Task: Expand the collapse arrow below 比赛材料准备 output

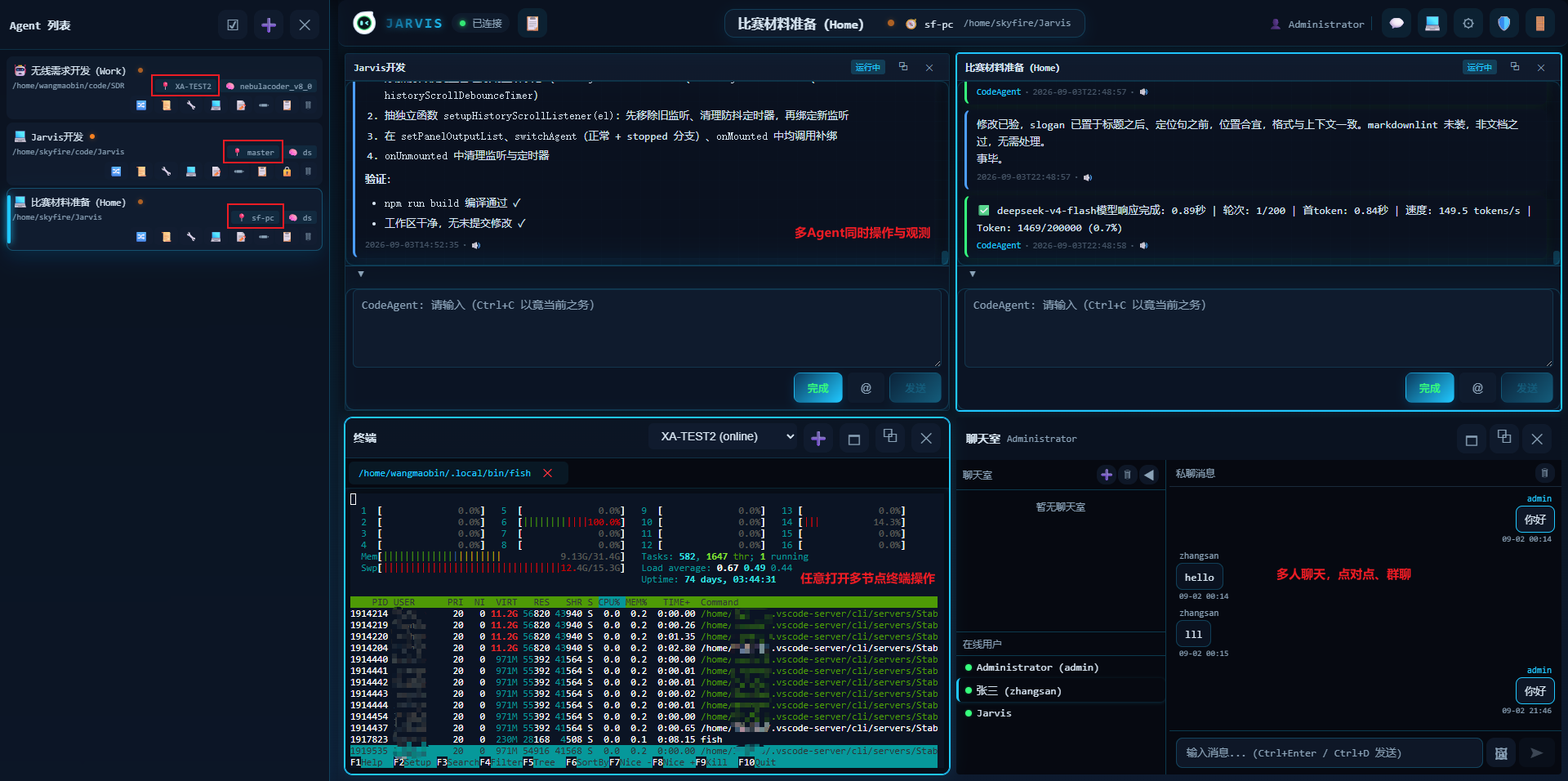Action: tap(973, 274)
